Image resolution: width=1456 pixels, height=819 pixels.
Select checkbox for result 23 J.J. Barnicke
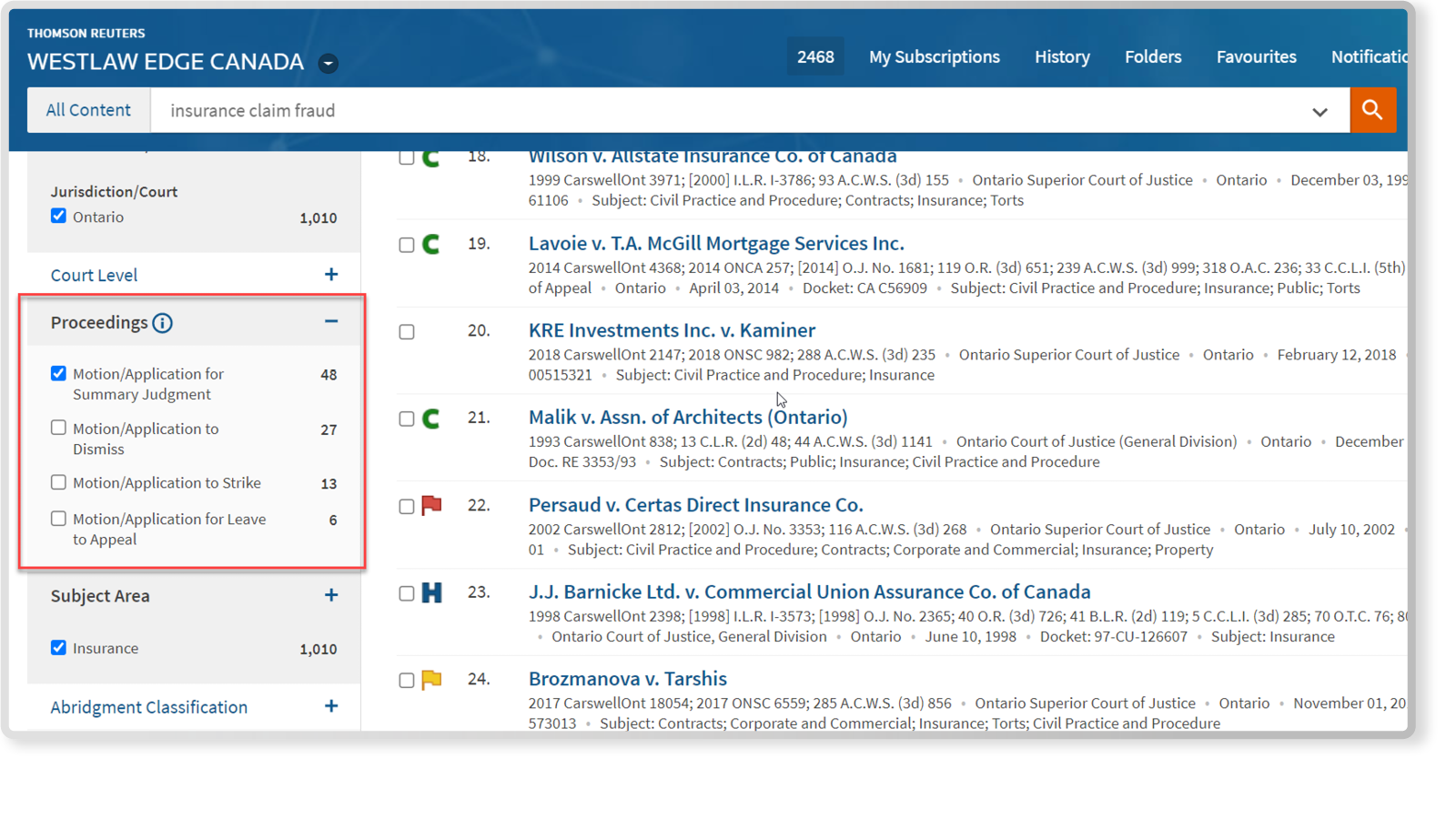(x=407, y=593)
